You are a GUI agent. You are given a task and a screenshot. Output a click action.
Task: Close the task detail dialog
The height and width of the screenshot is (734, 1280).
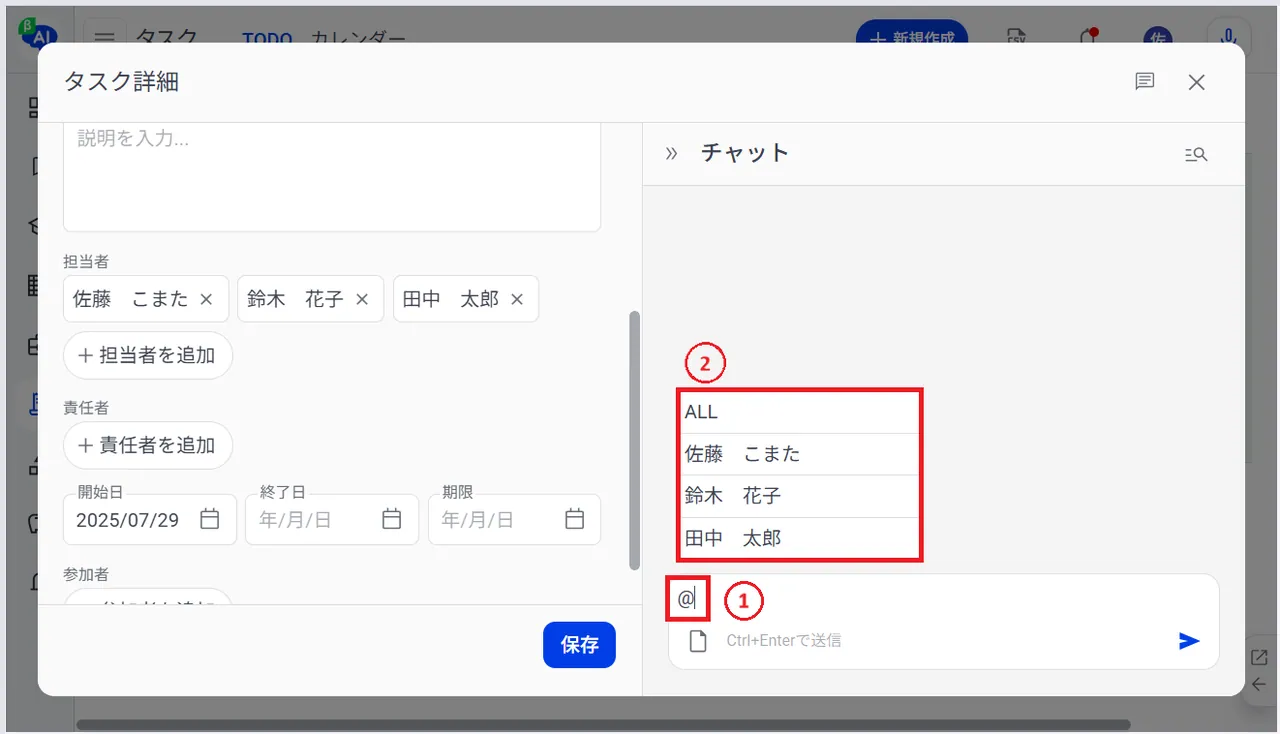point(1196,82)
